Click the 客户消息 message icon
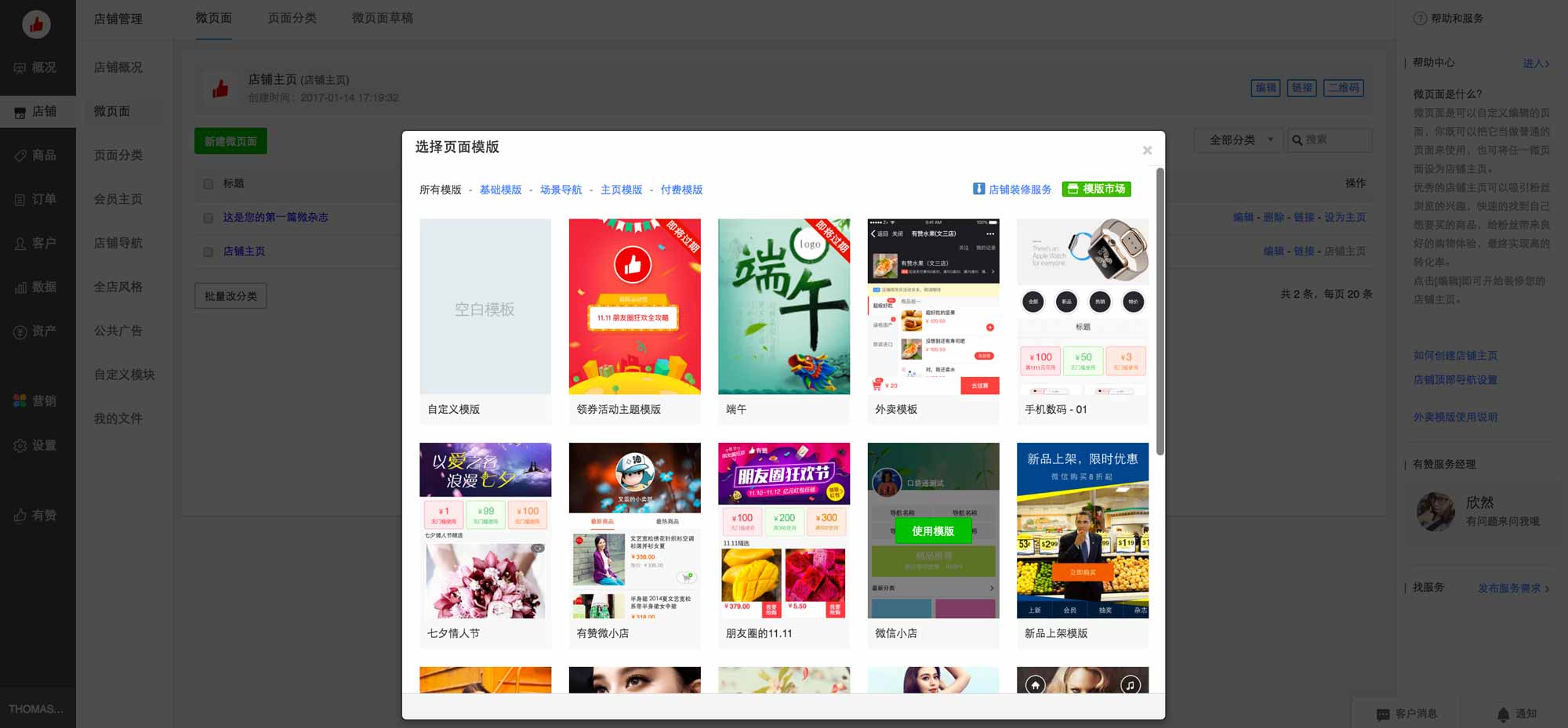The height and width of the screenshot is (728, 1568). (1383, 714)
